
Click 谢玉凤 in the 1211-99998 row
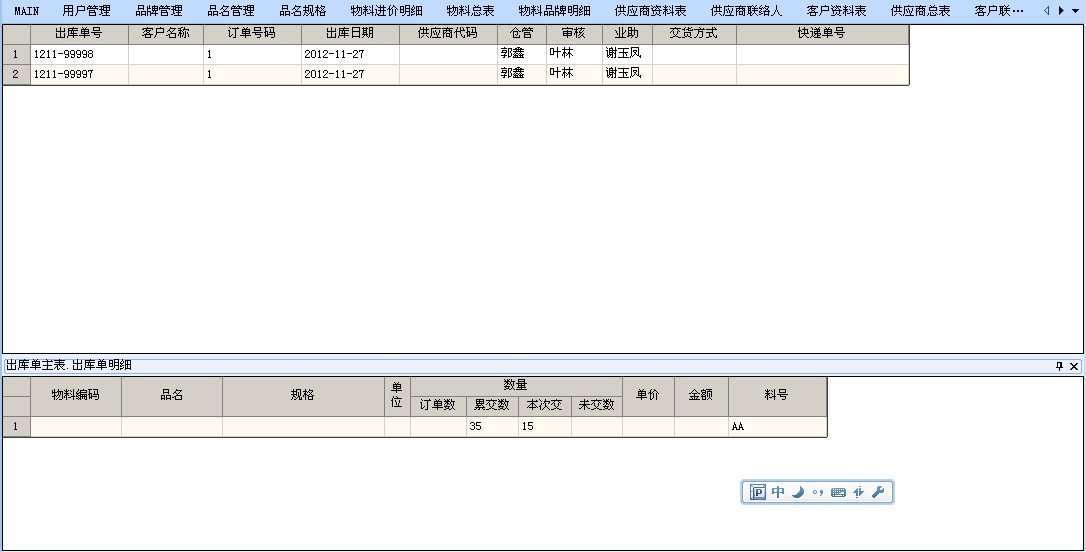(x=627, y=54)
